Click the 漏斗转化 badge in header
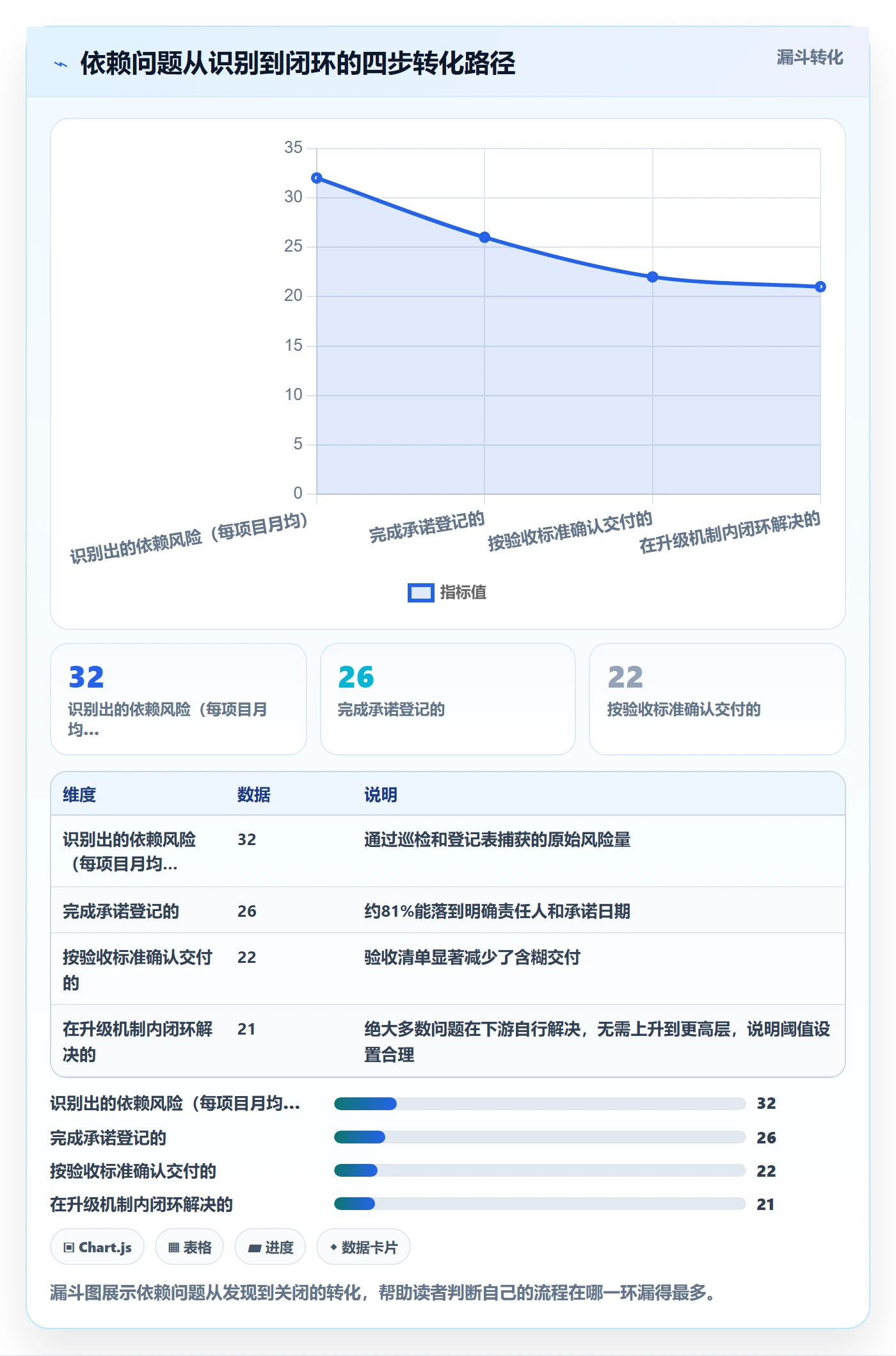Screen dimensions: 896x1356 click(x=810, y=58)
